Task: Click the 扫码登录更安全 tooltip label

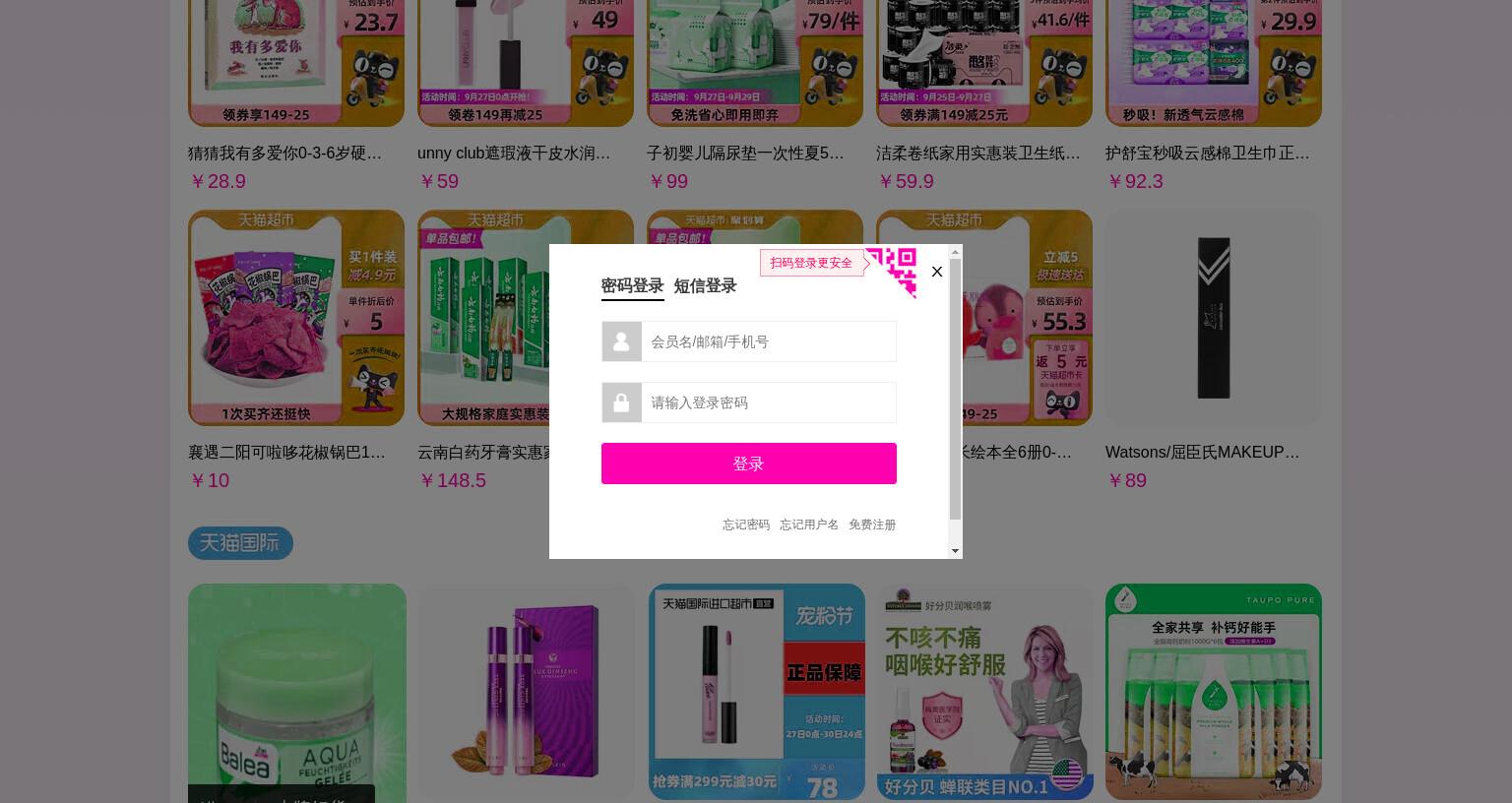Action: point(811,263)
